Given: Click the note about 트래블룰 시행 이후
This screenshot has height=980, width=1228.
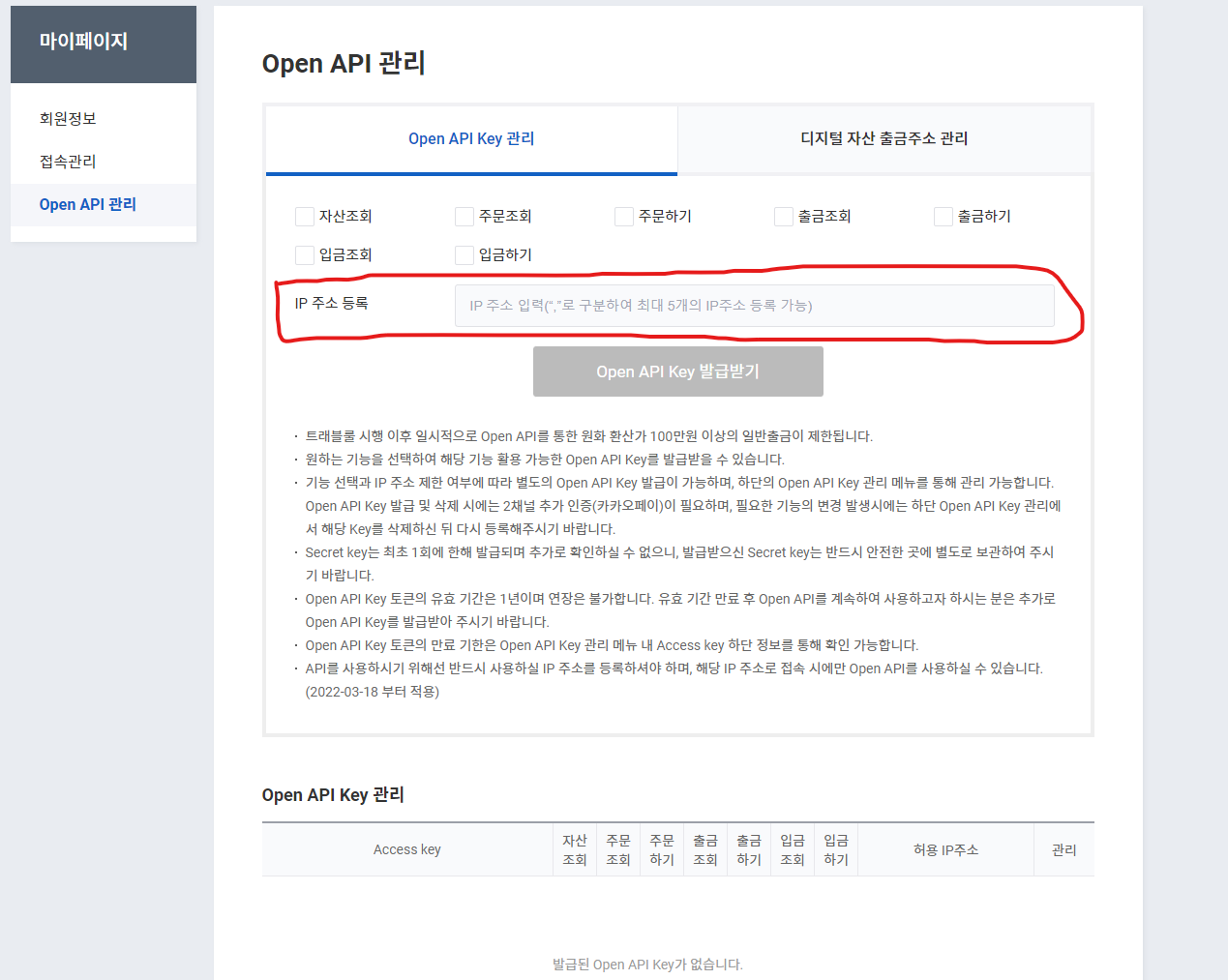Looking at the screenshot, I should (589, 436).
